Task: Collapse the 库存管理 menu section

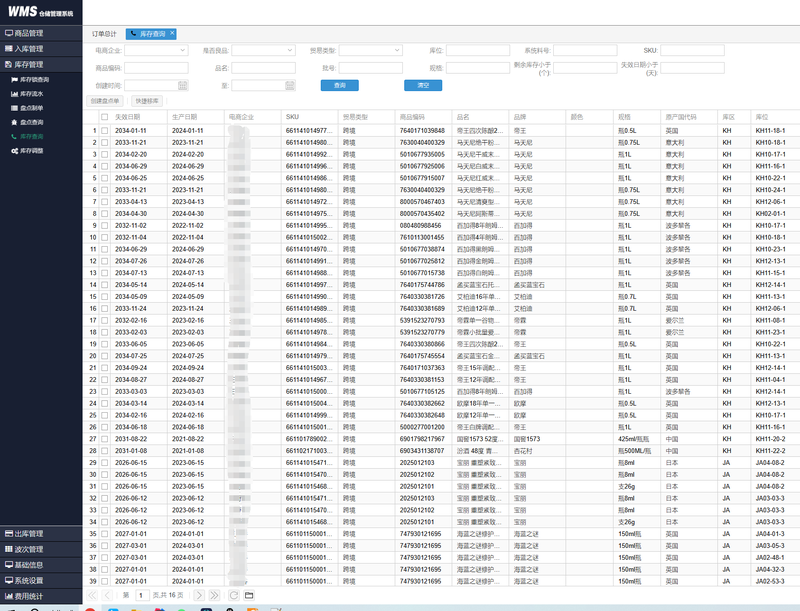Action: point(41,64)
